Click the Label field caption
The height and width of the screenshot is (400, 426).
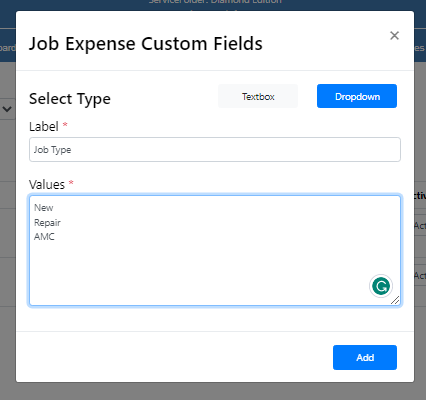click(x=44, y=127)
